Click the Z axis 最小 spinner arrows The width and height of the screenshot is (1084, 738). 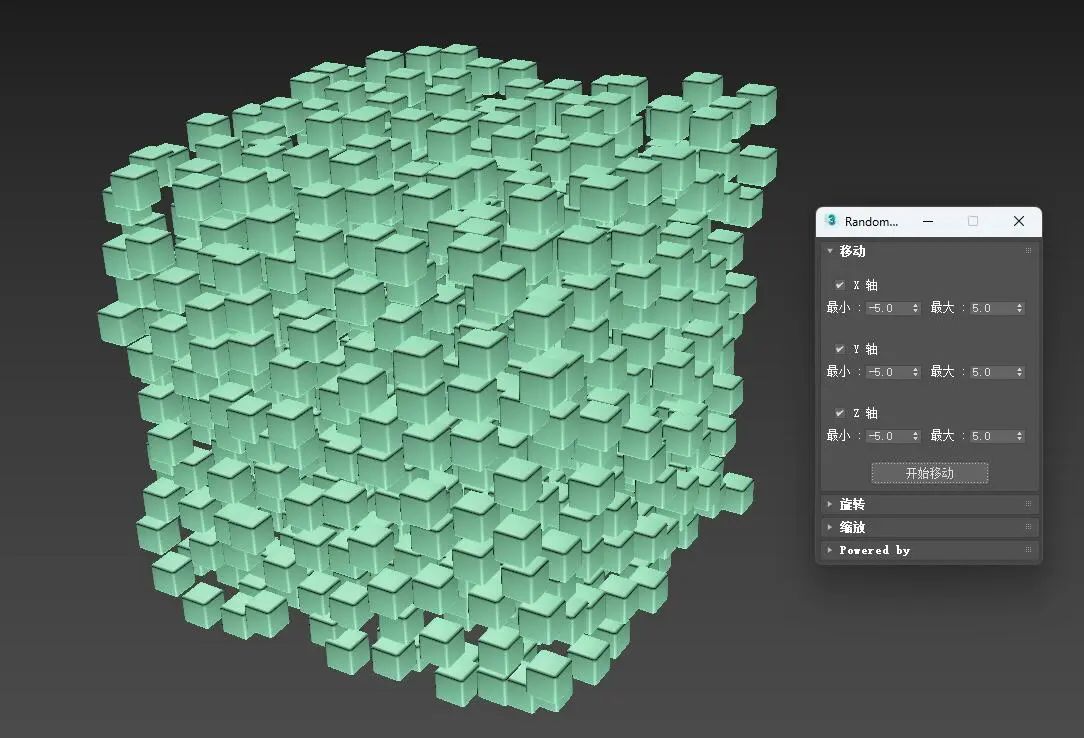[x=915, y=436]
